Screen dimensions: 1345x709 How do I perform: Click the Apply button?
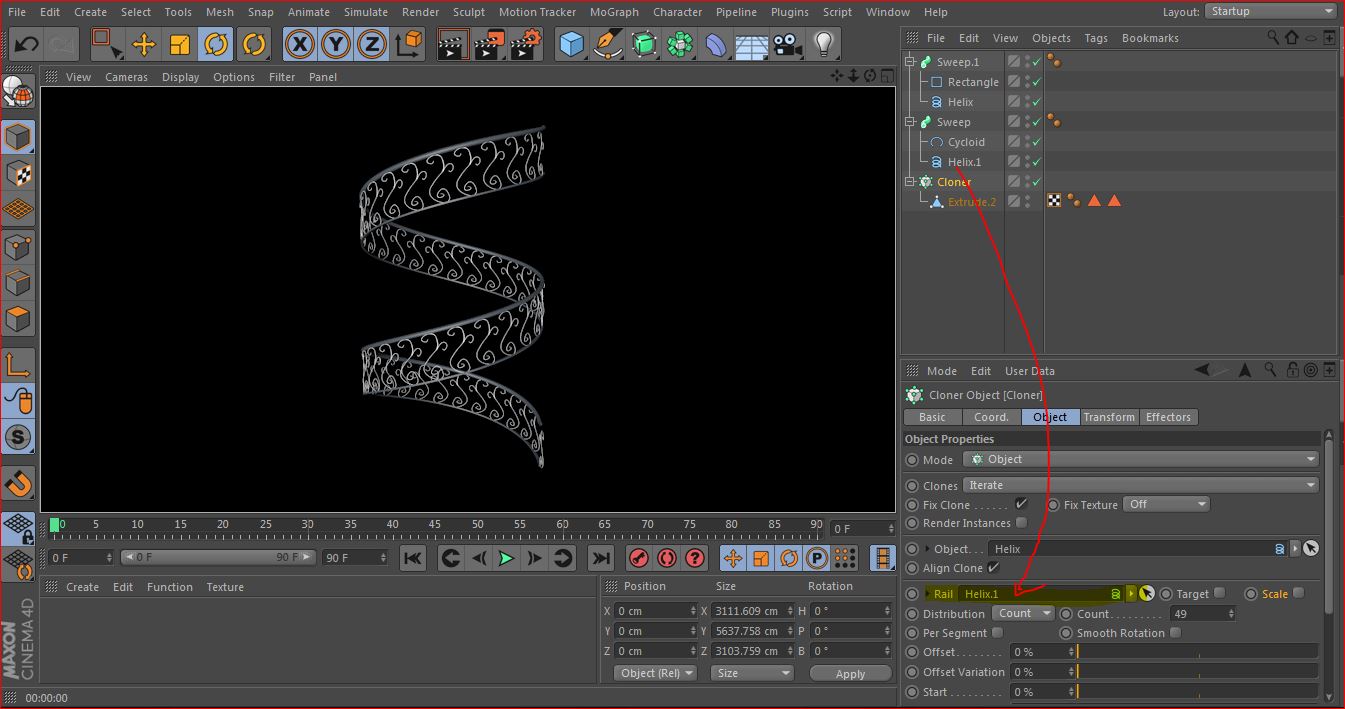click(849, 674)
